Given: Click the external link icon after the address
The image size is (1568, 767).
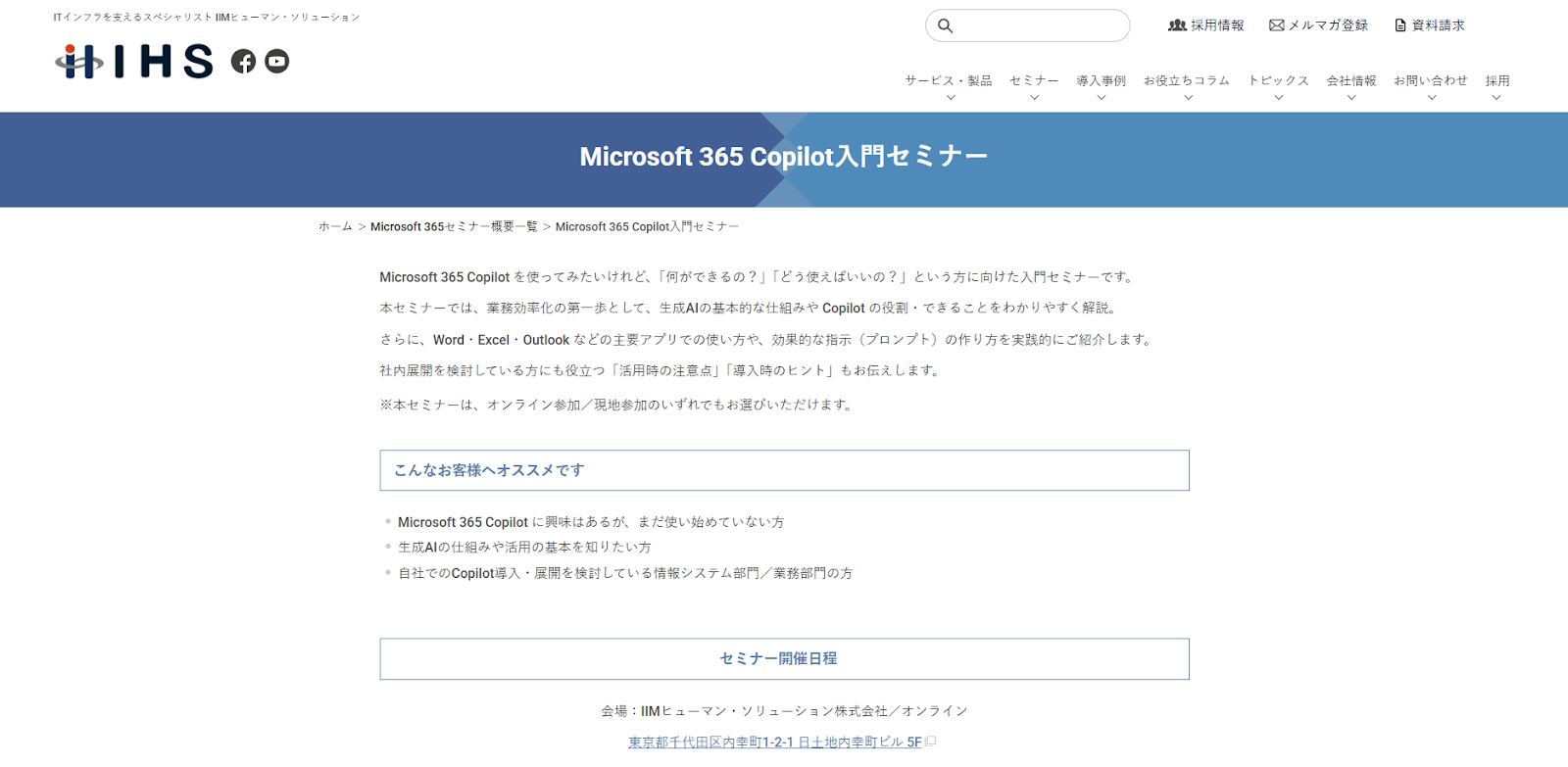Looking at the screenshot, I should pos(931,742).
